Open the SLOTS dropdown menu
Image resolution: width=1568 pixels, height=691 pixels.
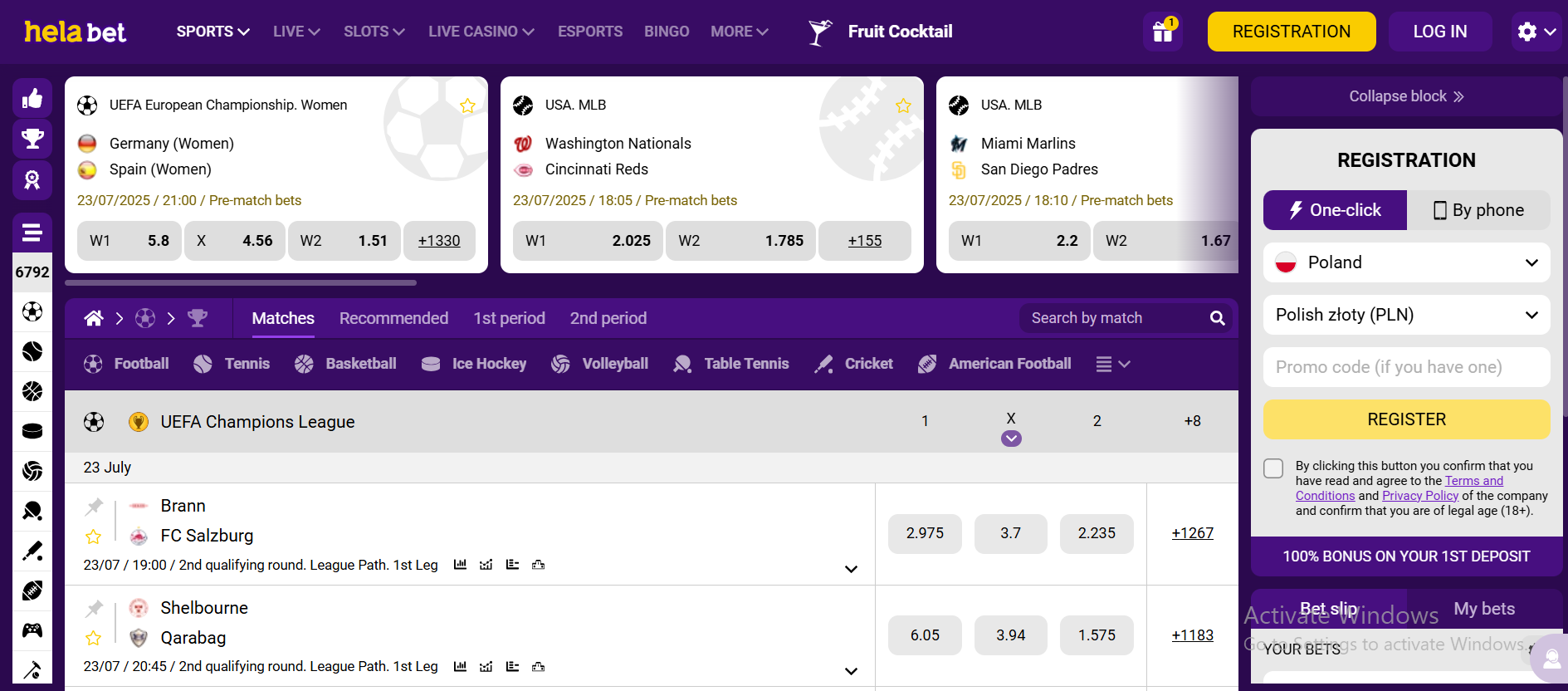tap(374, 32)
